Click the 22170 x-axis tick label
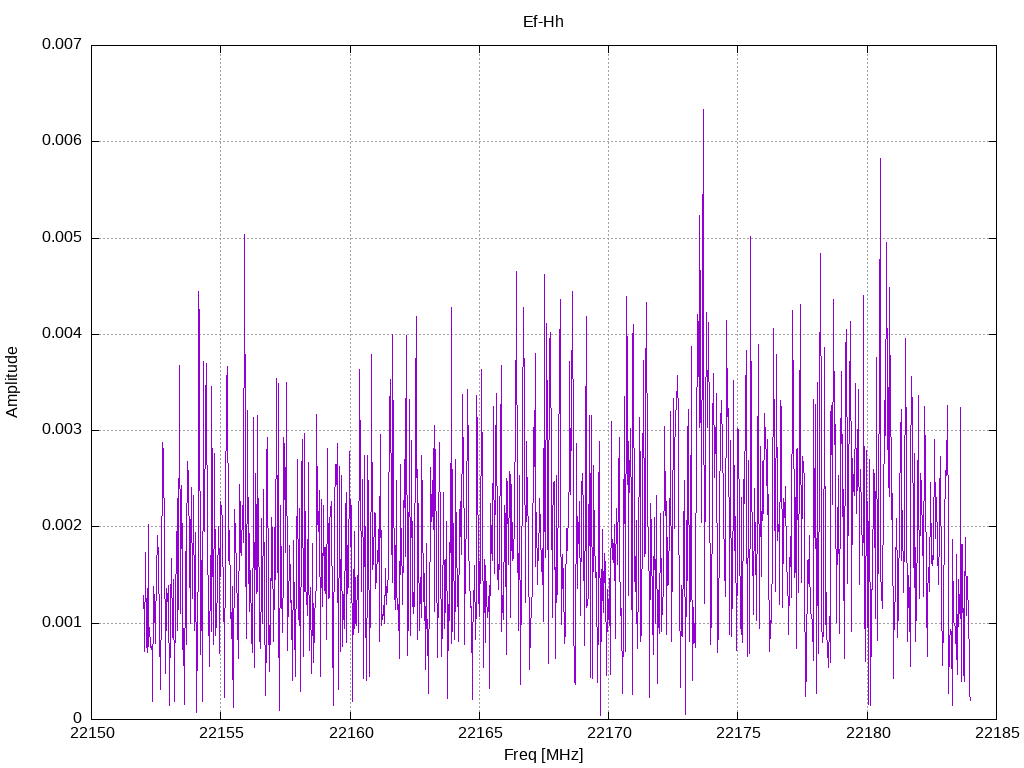Image resolution: width=1024 pixels, height=768 pixels. point(609,733)
